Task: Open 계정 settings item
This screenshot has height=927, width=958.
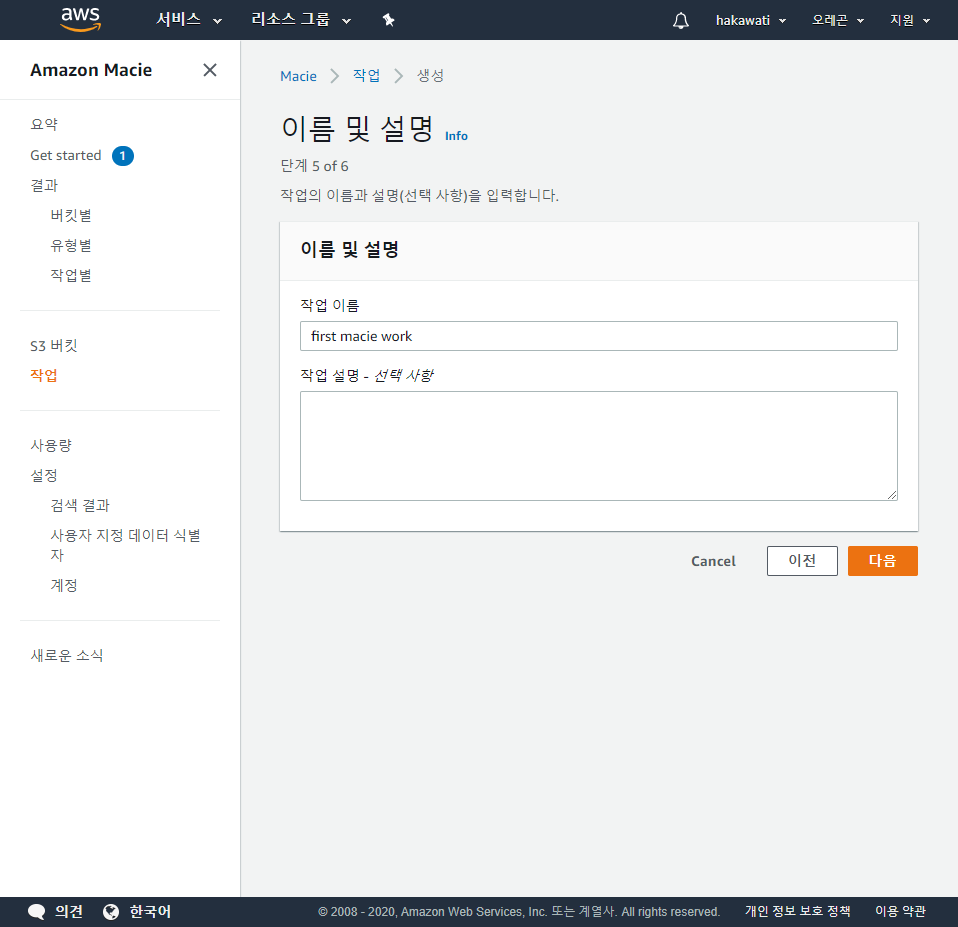Action: [64, 585]
